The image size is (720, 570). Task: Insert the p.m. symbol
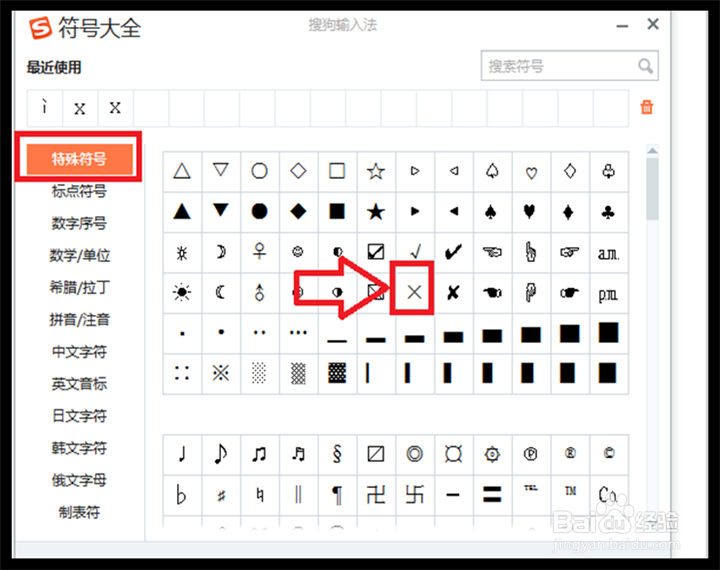click(x=608, y=293)
